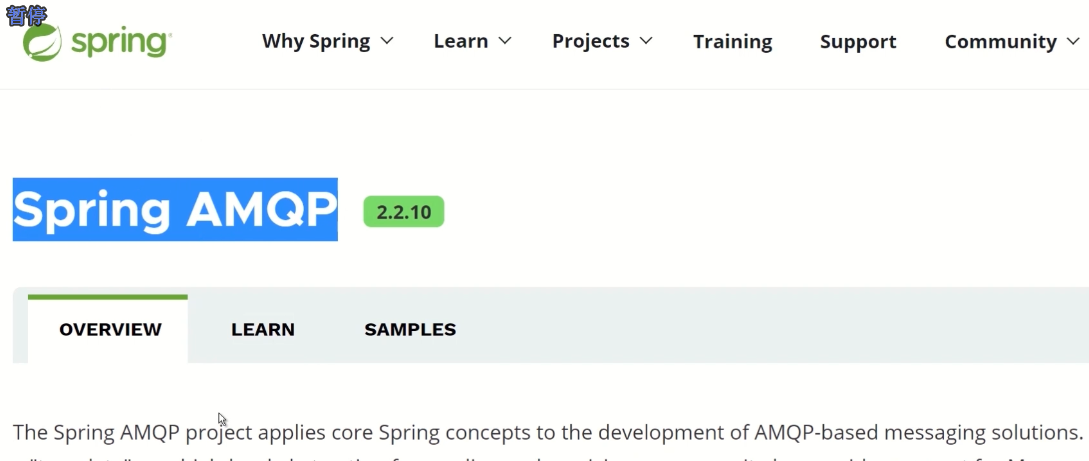Viewport: 1089px width, 461px height.
Task: Expand the Community chevron arrow
Action: 1072,42
